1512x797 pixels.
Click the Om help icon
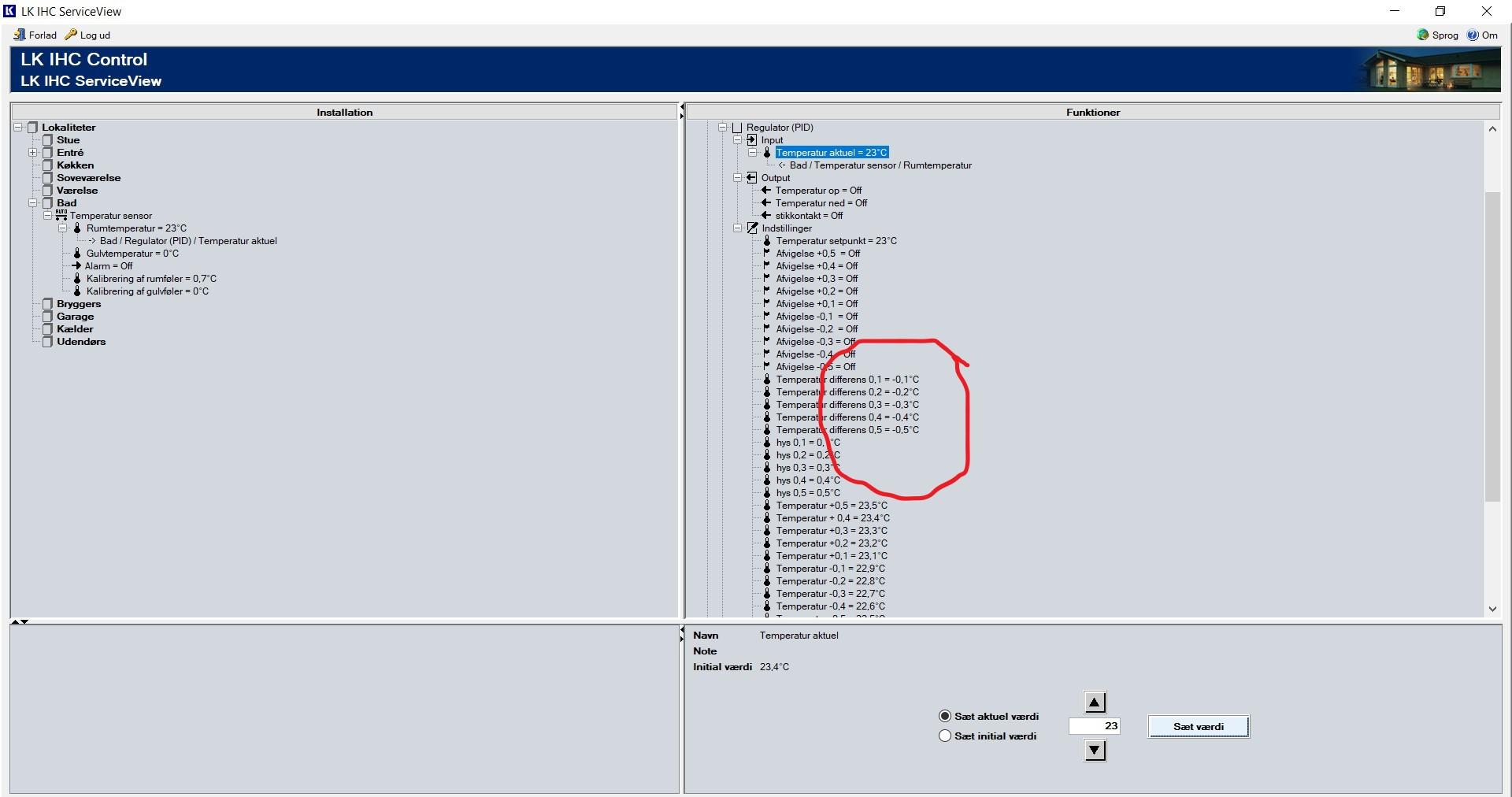(x=1473, y=35)
